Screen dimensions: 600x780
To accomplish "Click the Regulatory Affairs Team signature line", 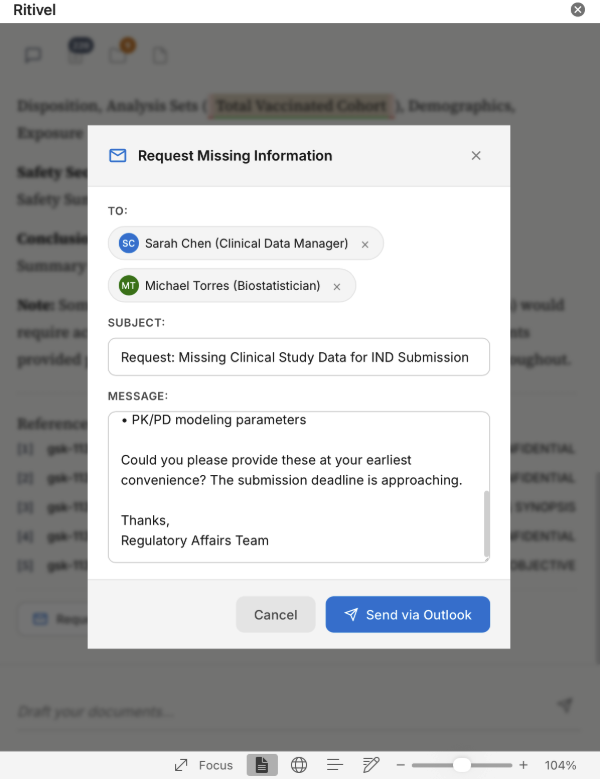I will click(x=195, y=541).
